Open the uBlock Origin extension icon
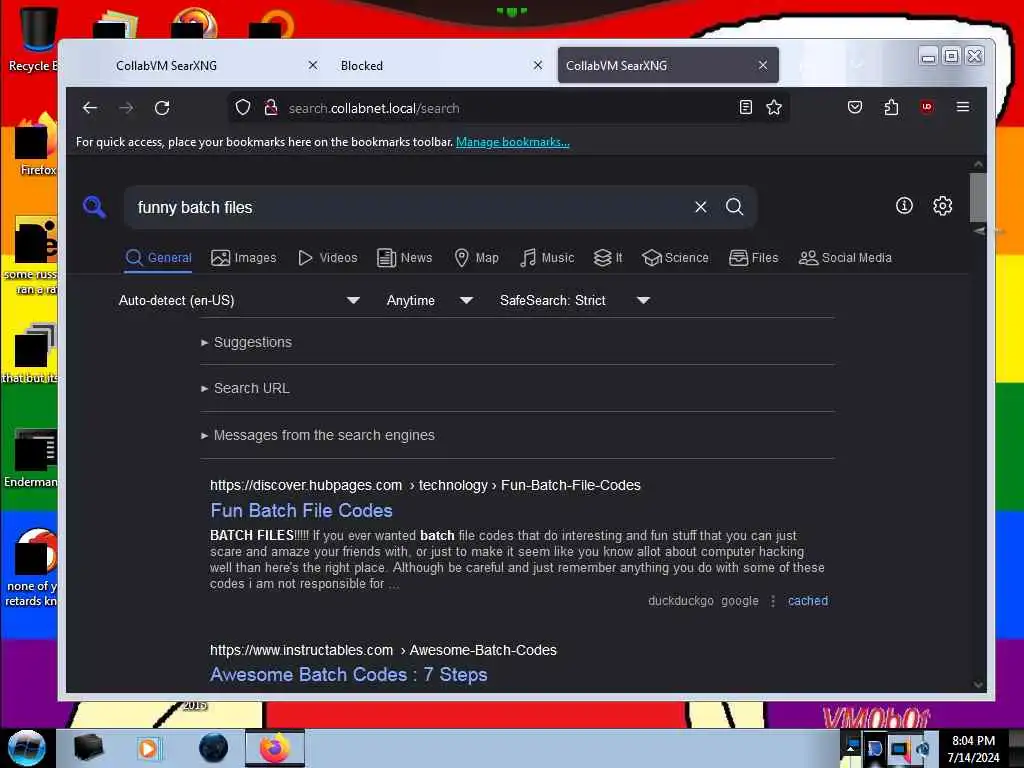 (927, 108)
